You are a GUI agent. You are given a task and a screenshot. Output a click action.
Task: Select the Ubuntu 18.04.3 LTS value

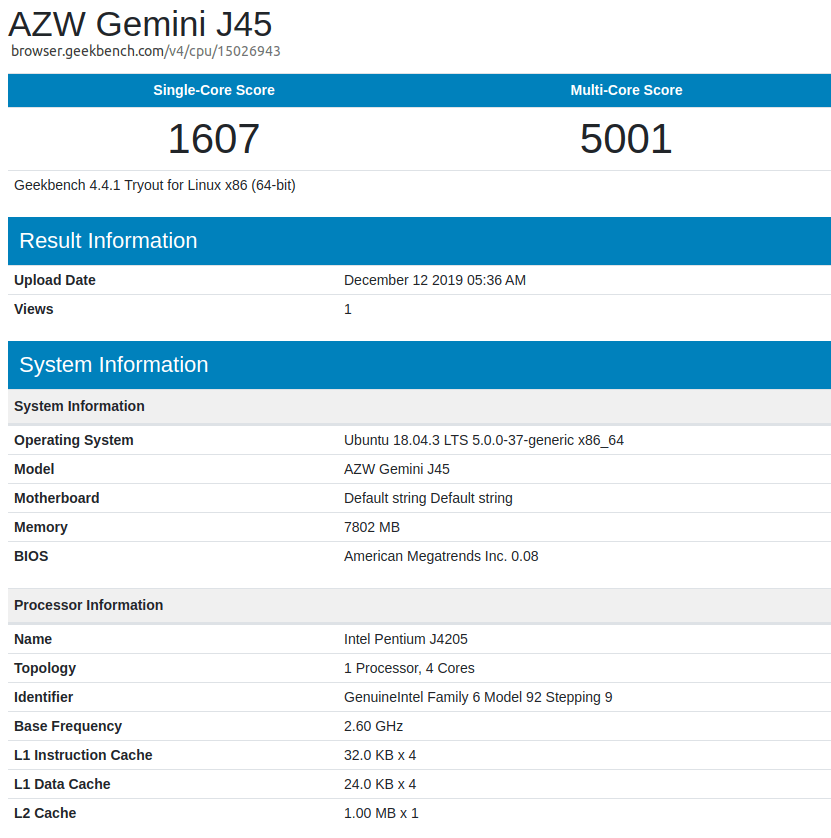[484, 440]
